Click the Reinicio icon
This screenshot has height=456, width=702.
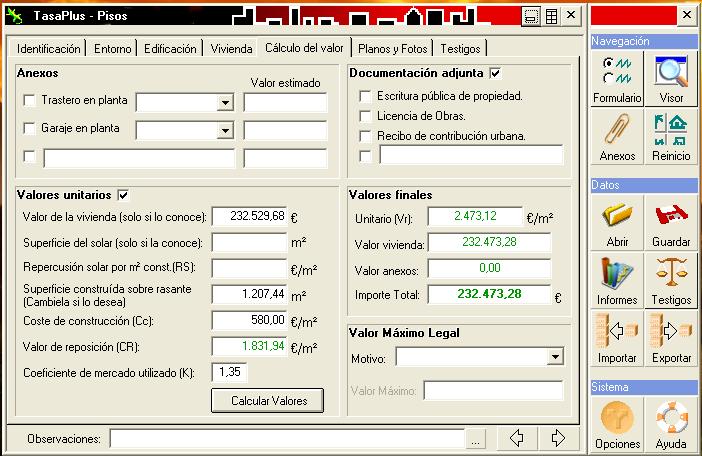pyautogui.click(x=671, y=136)
